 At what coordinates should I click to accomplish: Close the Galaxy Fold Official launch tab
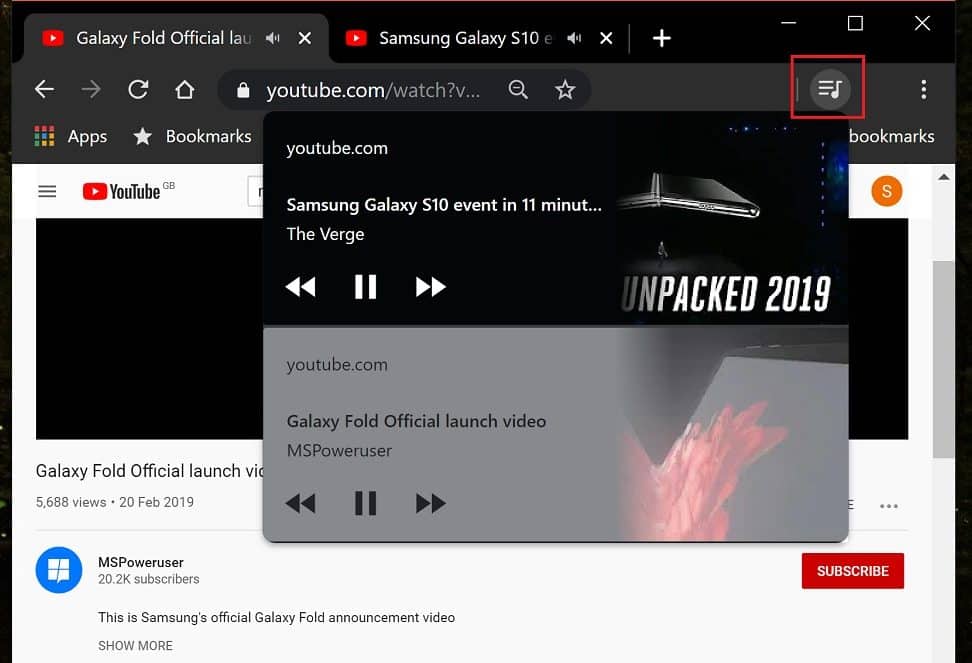click(305, 39)
